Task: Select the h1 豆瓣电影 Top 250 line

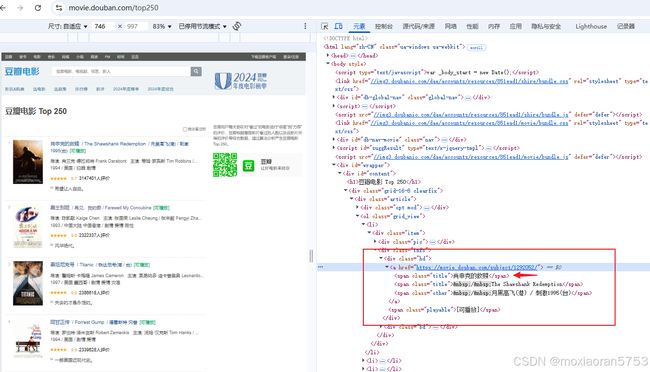Action: tap(384, 182)
